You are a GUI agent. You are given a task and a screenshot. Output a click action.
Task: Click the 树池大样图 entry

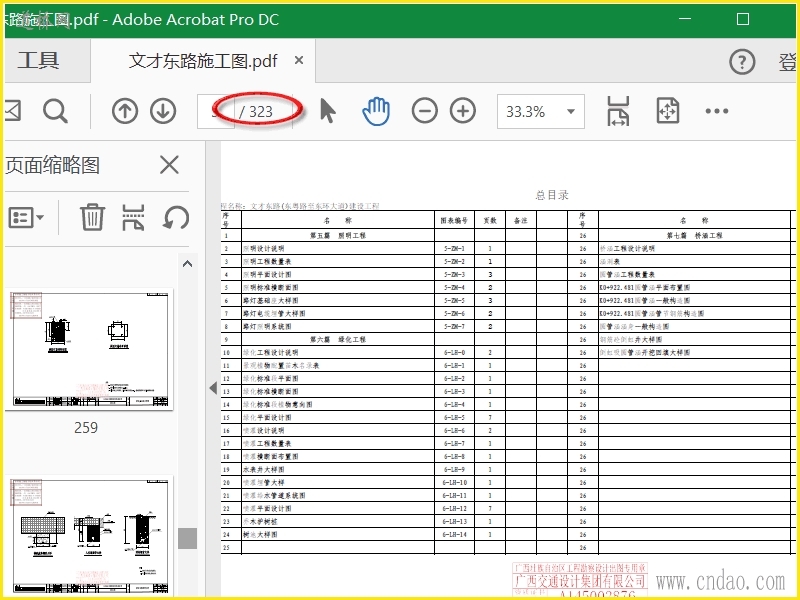[260, 534]
